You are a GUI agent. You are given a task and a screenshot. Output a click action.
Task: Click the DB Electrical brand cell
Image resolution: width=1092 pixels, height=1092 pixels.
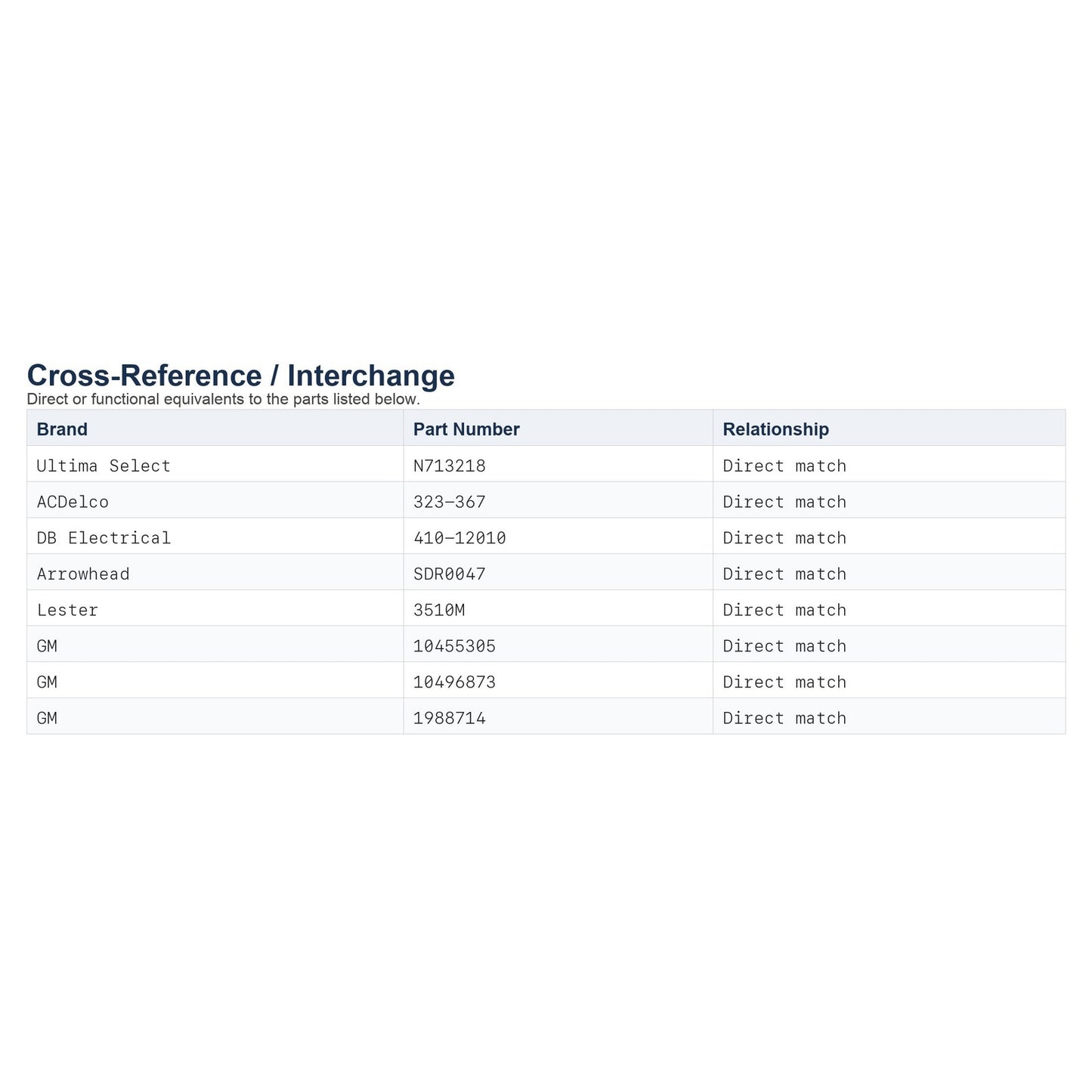[104, 538]
